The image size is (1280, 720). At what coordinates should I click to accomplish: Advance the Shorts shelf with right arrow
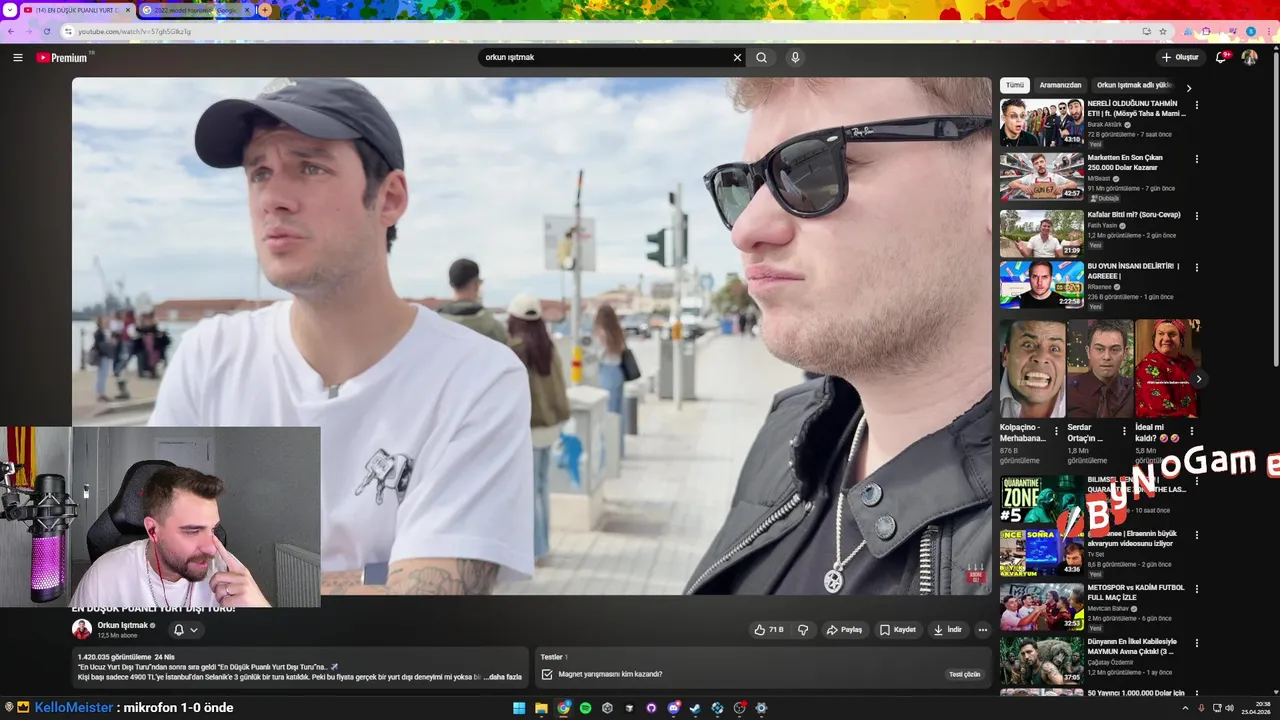coord(1198,379)
